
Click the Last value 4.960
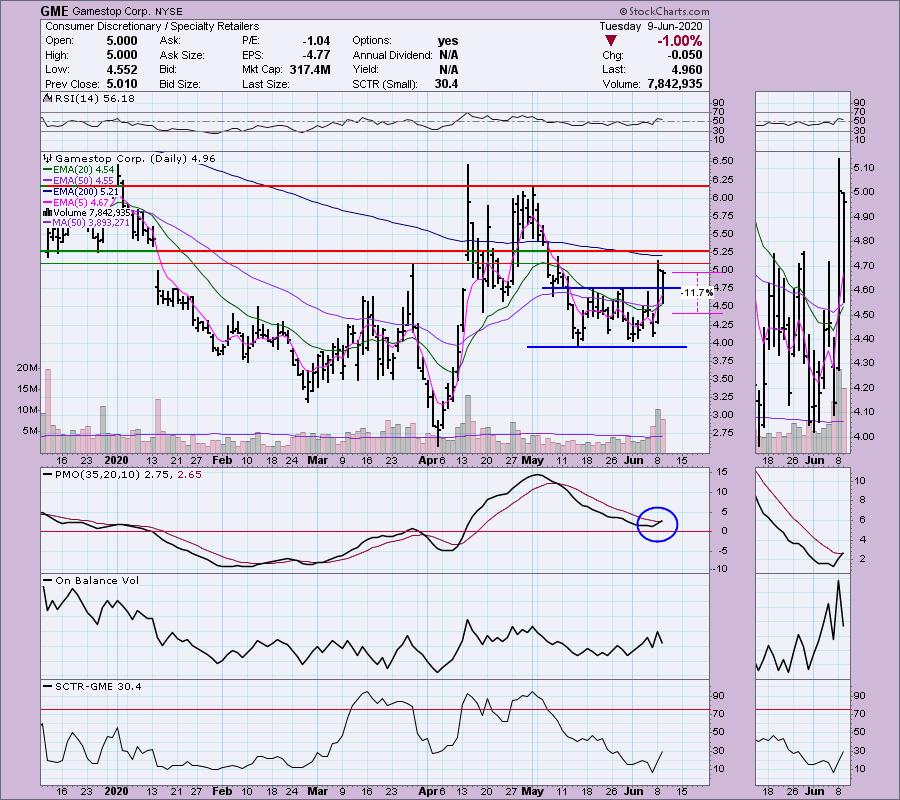click(686, 69)
